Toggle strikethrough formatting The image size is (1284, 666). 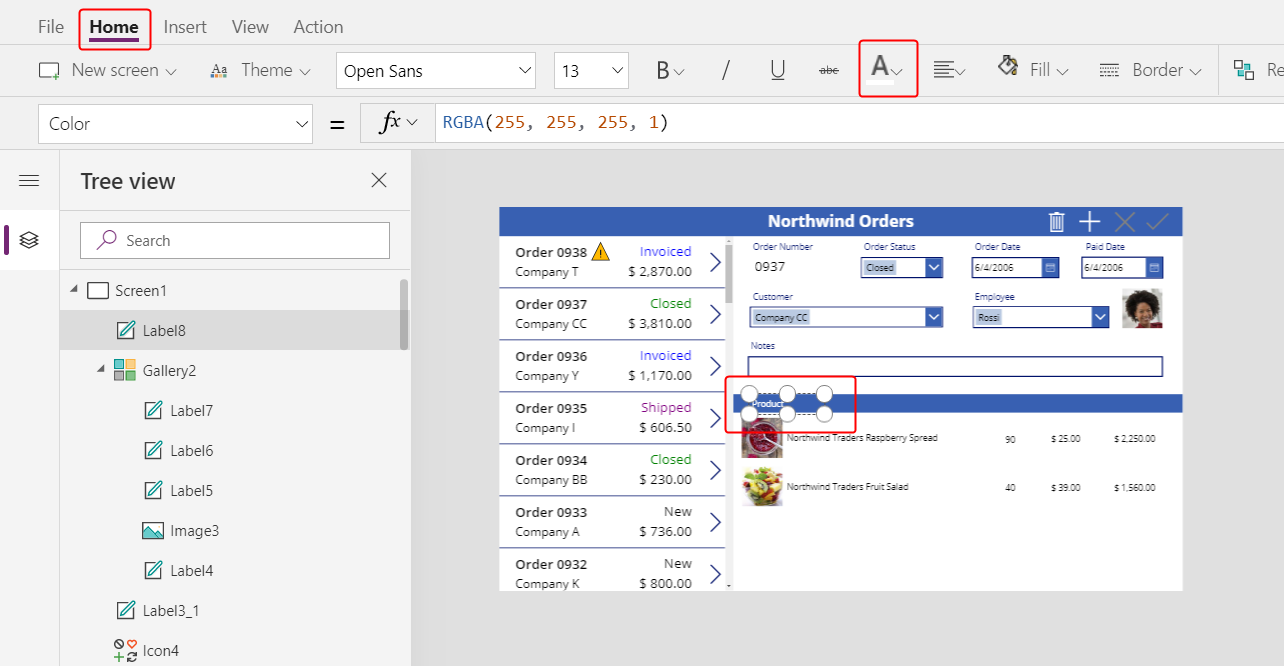(829, 70)
